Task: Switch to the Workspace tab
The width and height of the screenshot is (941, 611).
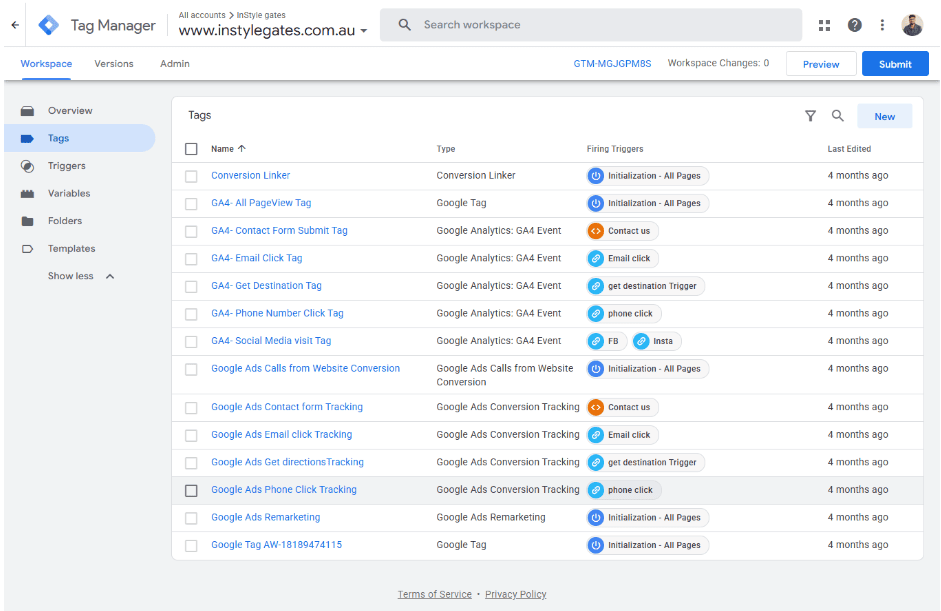Action: (46, 64)
